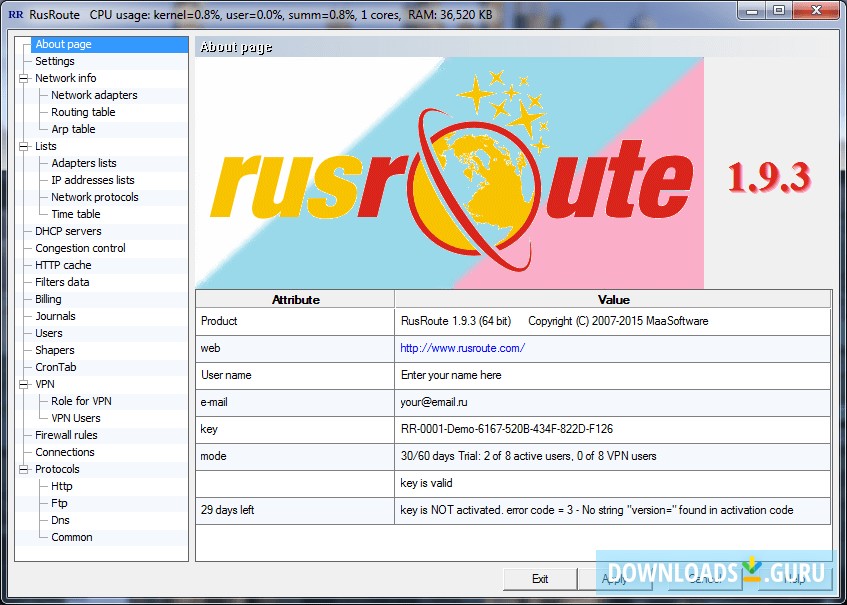Collapse the Lists tree node

tap(24, 146)
